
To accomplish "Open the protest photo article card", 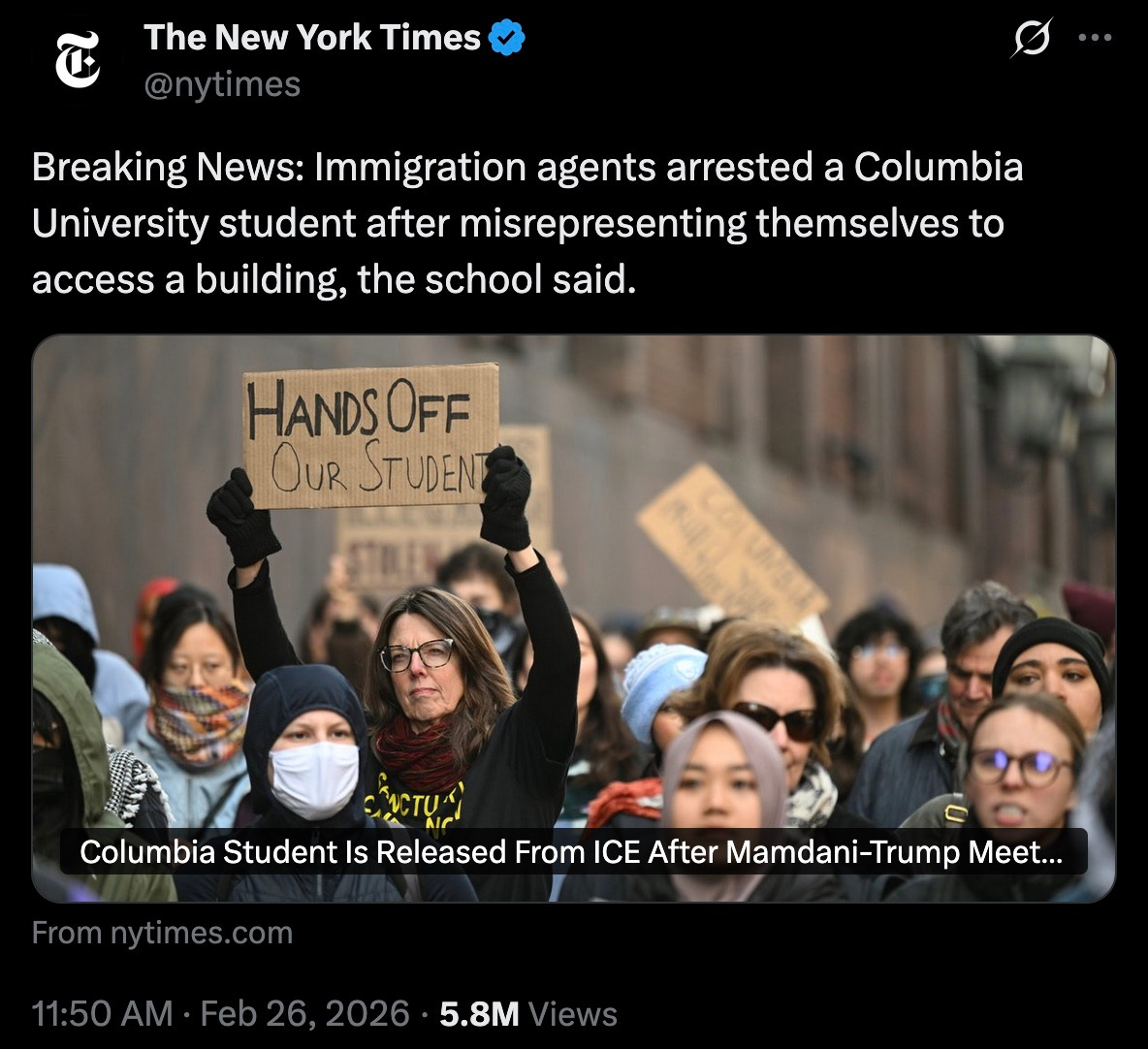I will pyautogui.click(x=574, y=619).
